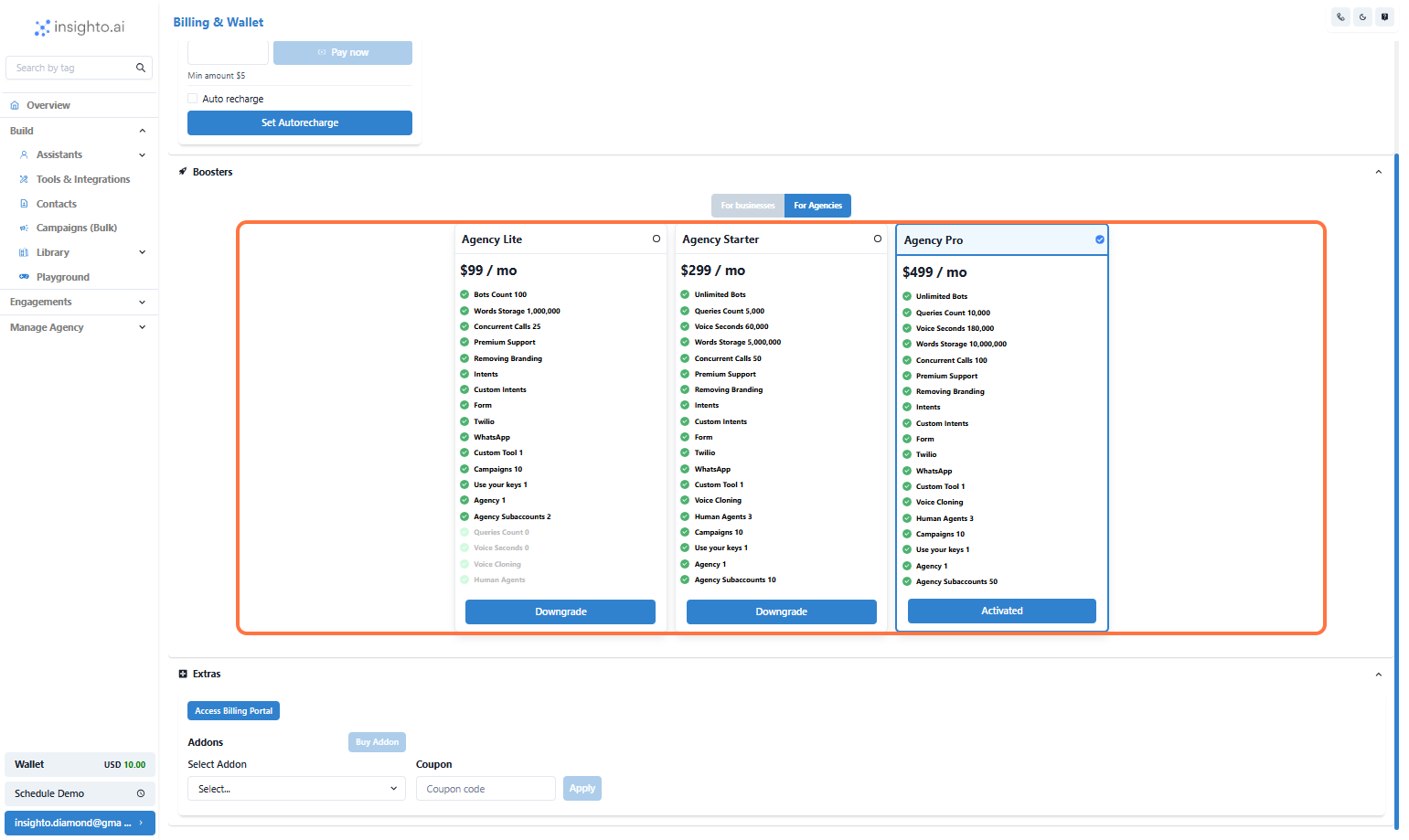Click the Campaigns (Bulk) megaphone icon
Image resolution: width=1409 pixels, height=840 pixels.
pyautogui.click(x=24, y=228)
